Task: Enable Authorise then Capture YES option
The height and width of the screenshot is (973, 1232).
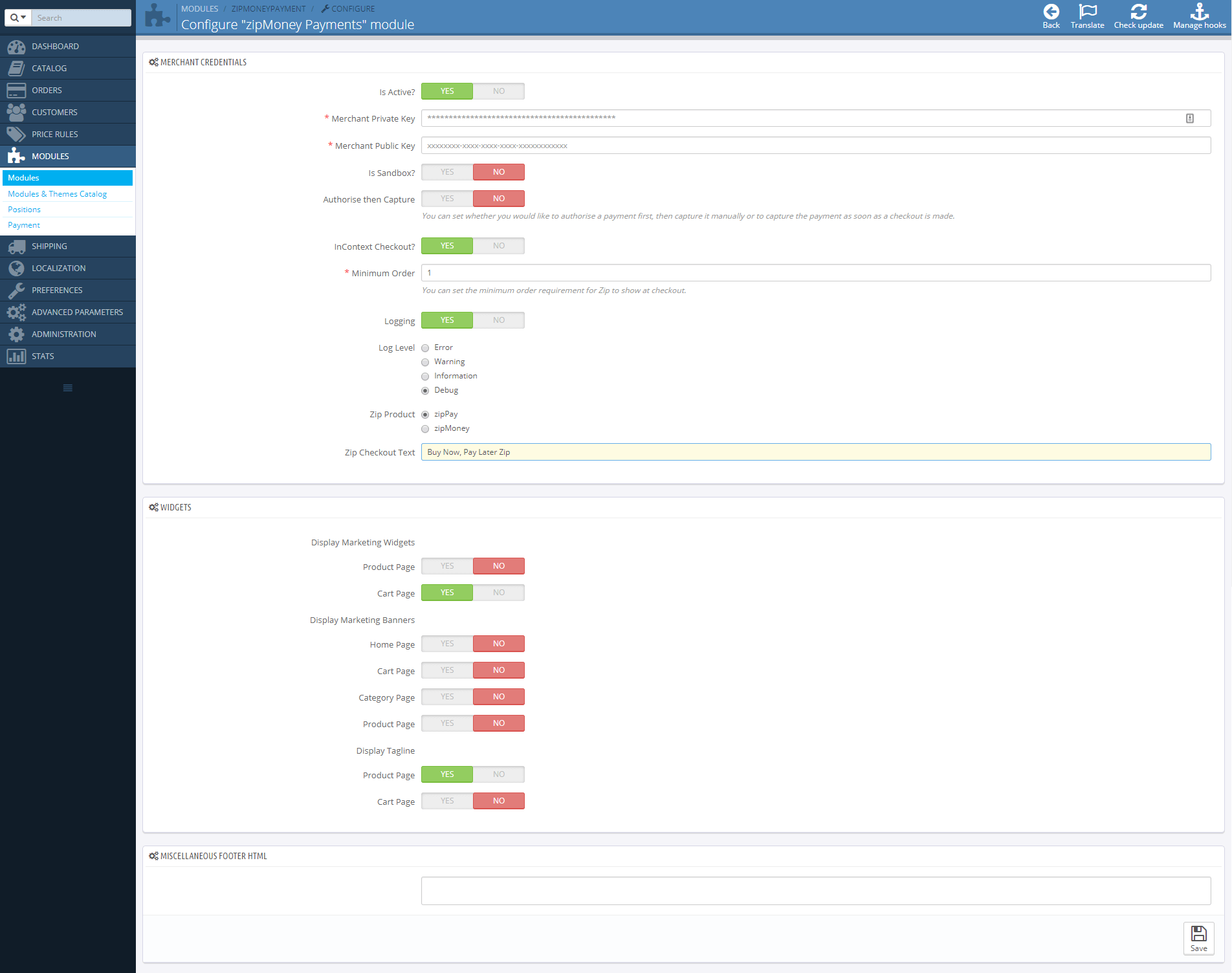Action: (447, 199)
